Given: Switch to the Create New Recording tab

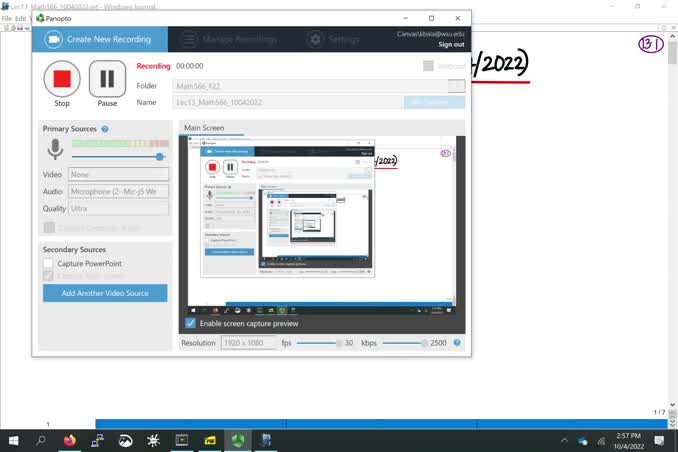Looking at the screenshot, I should 100,39.
